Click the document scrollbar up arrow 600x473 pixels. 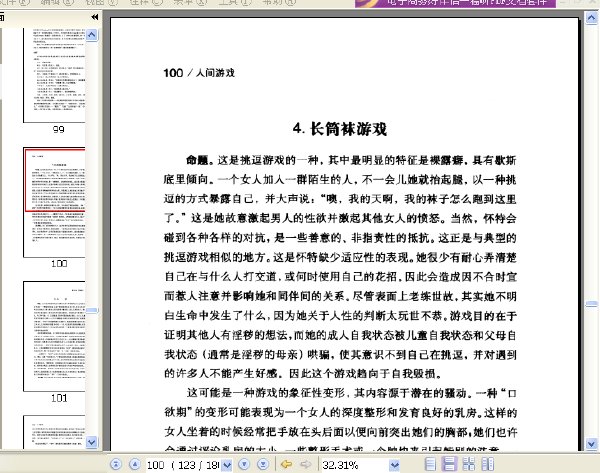tap(592, 18)
